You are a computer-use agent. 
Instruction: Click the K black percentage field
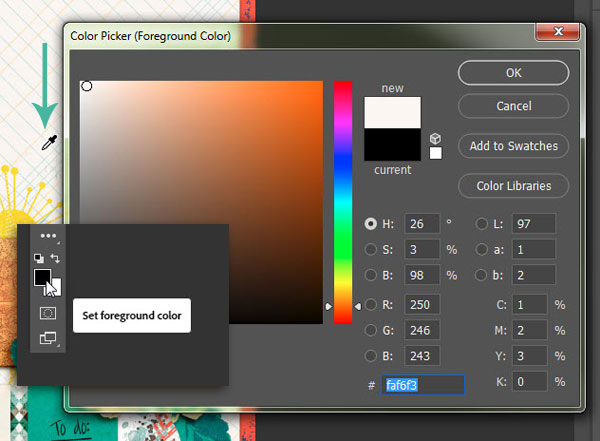click(530, 381)
